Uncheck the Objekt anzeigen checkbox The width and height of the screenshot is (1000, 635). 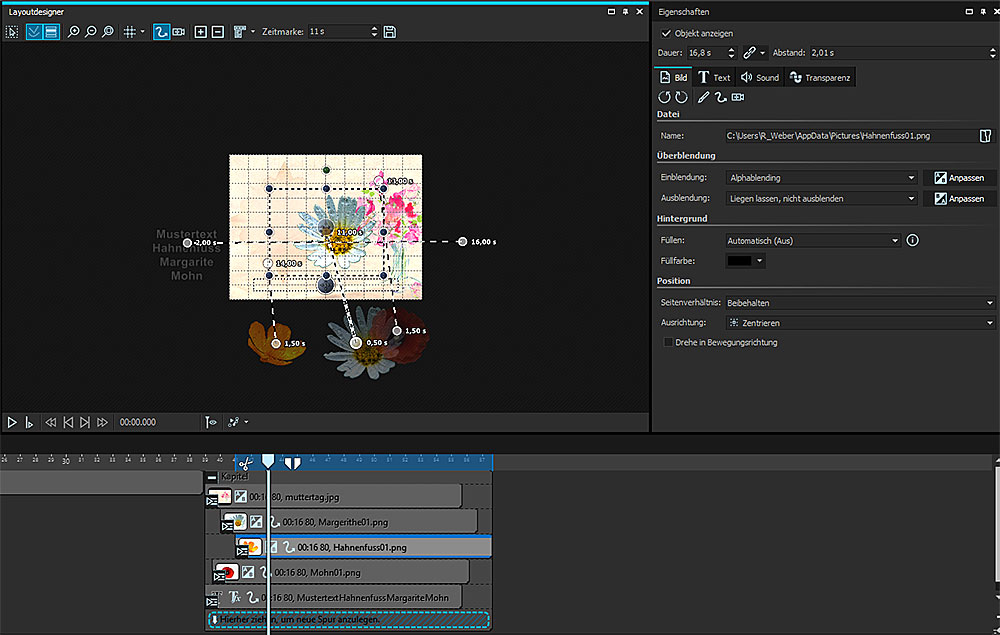[666, 33]
